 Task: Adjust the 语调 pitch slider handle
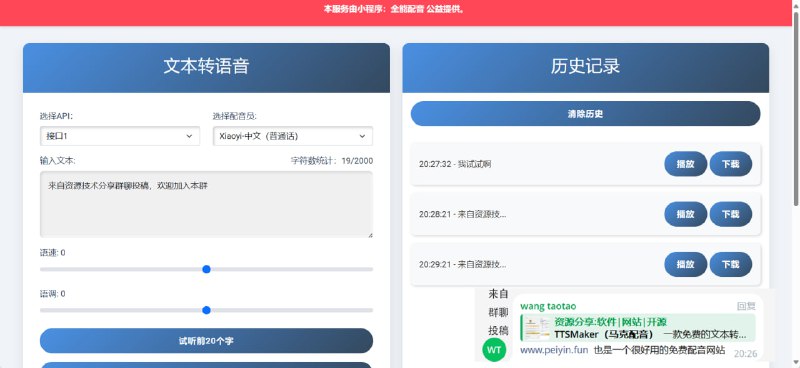pos(206,310)
